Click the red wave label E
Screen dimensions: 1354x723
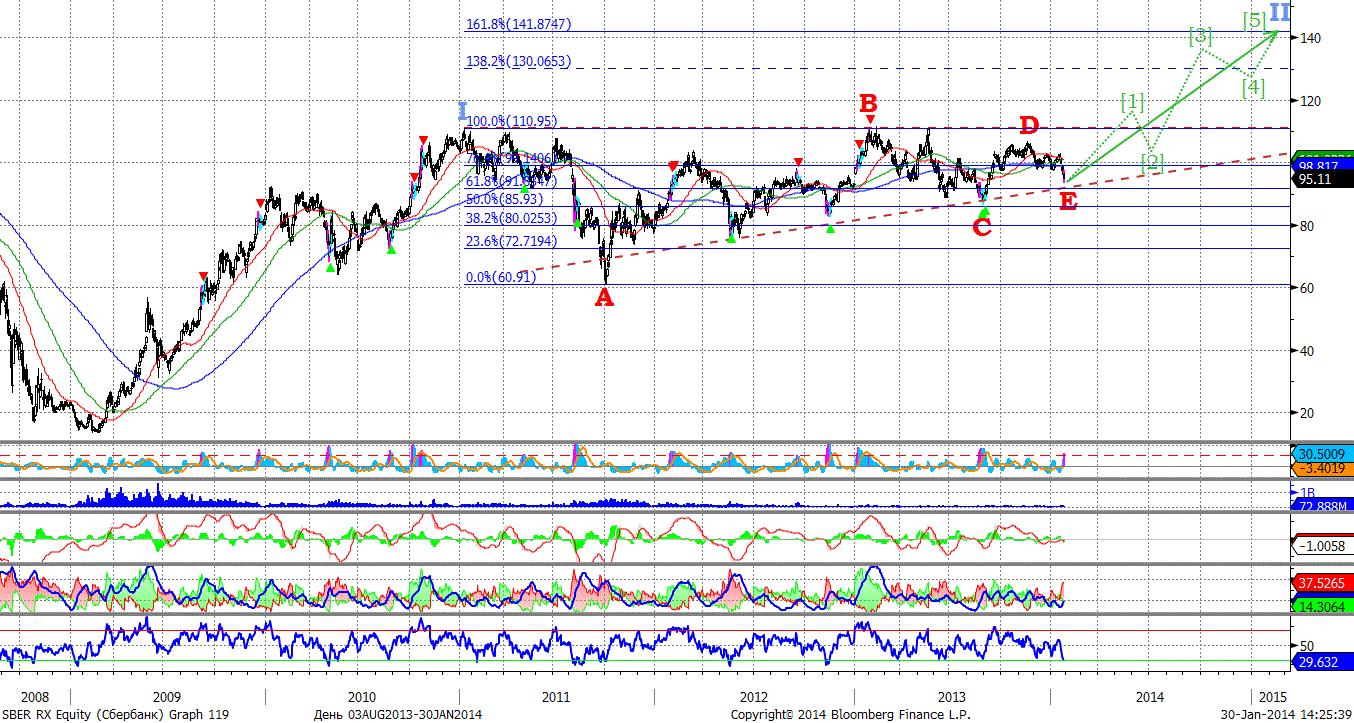tap(1068, 201)
